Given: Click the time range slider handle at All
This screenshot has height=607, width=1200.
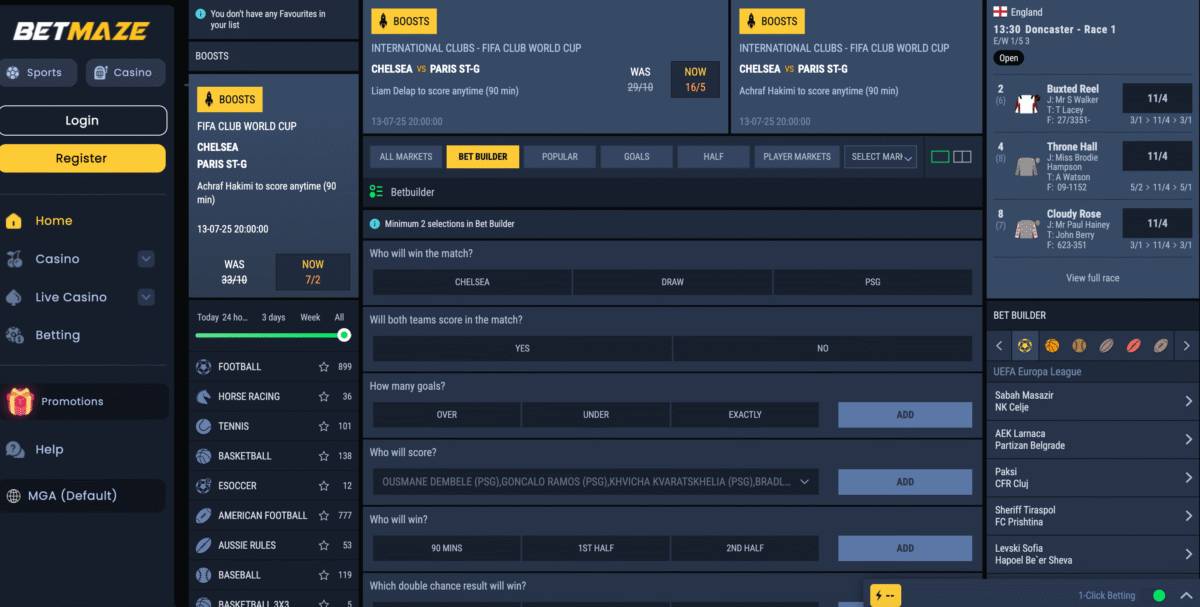Looking at the screenshot, I should point(344,335).
